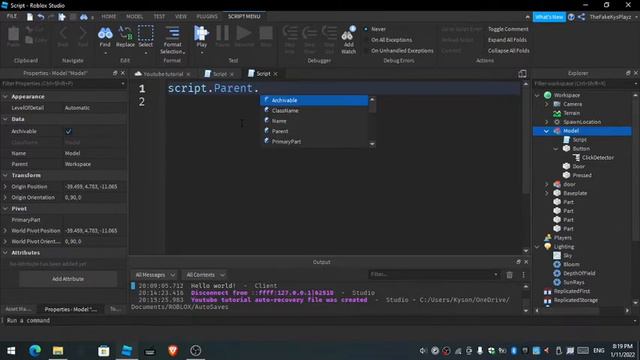
Task: Collapse the Attributes section
Action: pos(5,253)
